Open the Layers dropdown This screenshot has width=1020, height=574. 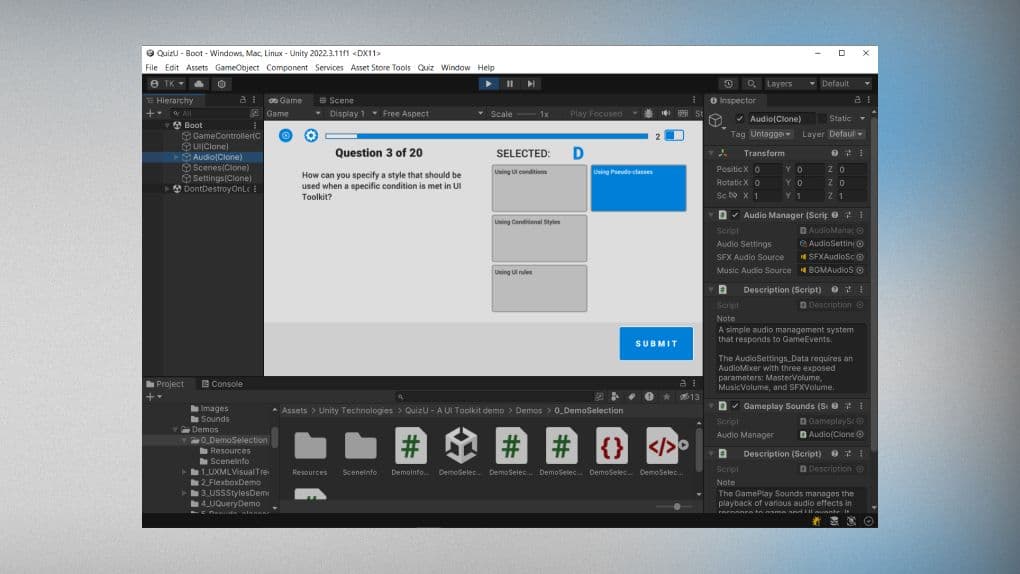tap(791, 84)
